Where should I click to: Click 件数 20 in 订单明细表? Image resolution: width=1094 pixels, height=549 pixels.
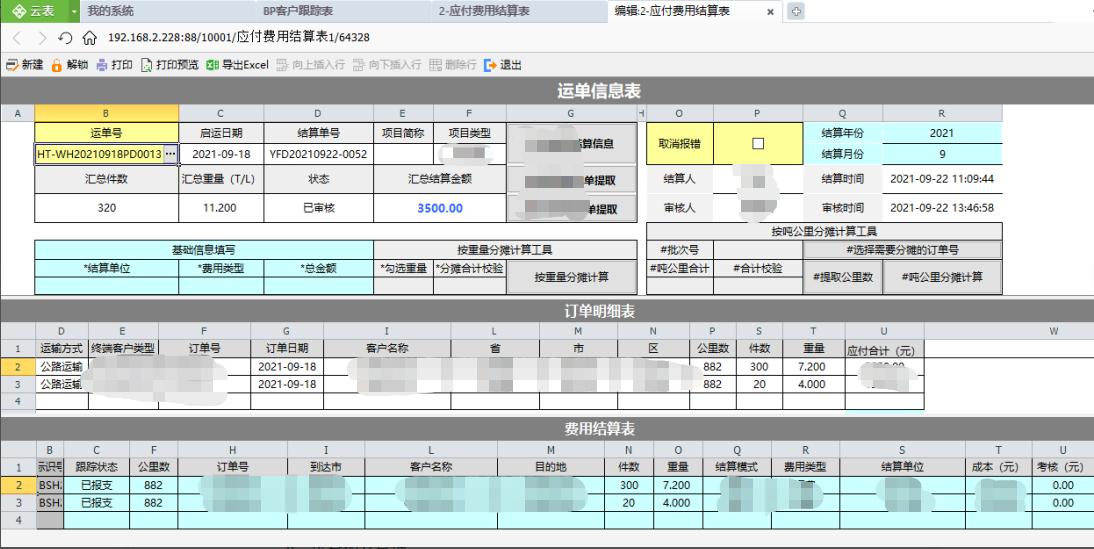click(x=758, y=384)
